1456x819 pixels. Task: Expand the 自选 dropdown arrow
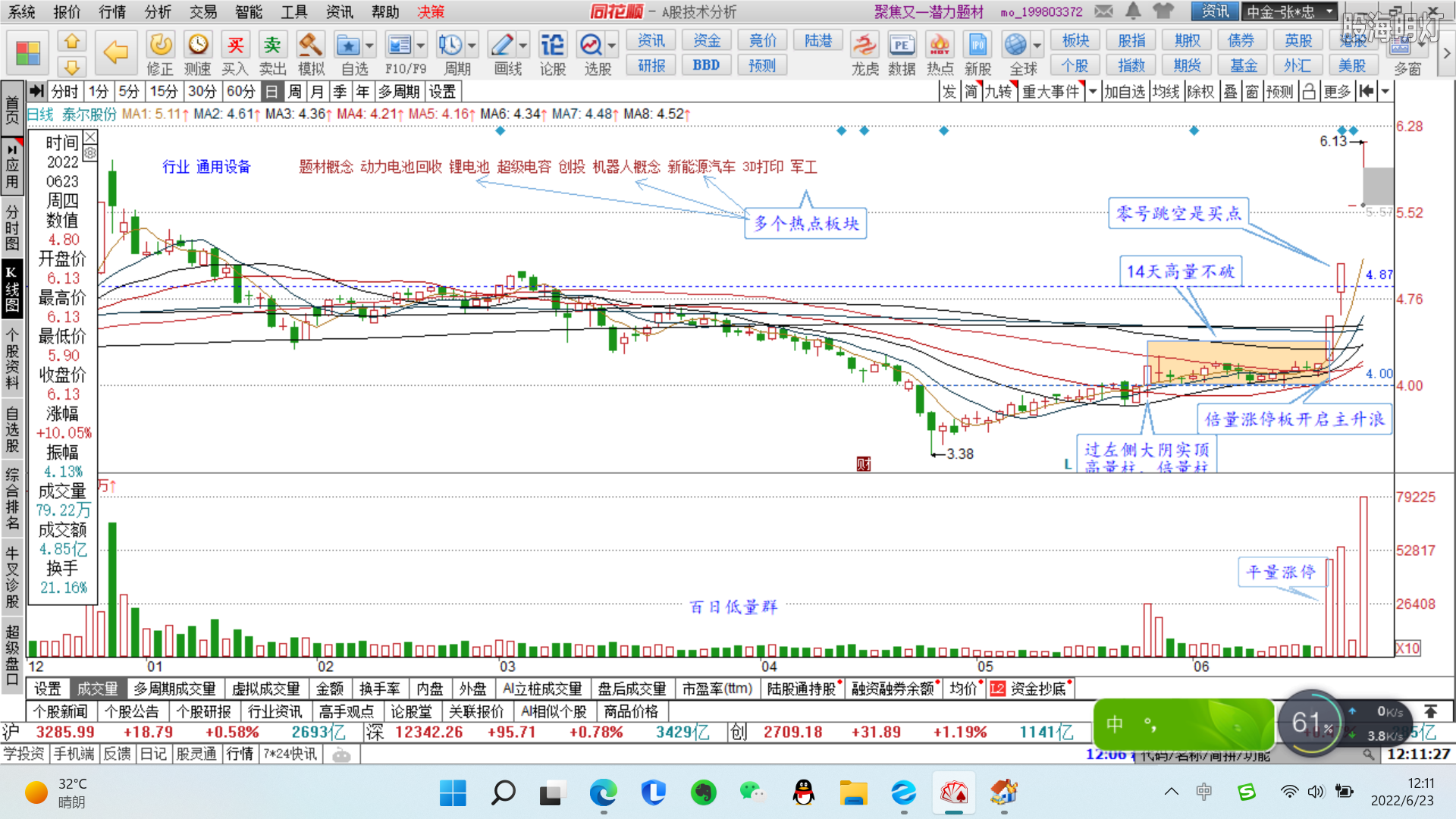click(x=369, y=45)
